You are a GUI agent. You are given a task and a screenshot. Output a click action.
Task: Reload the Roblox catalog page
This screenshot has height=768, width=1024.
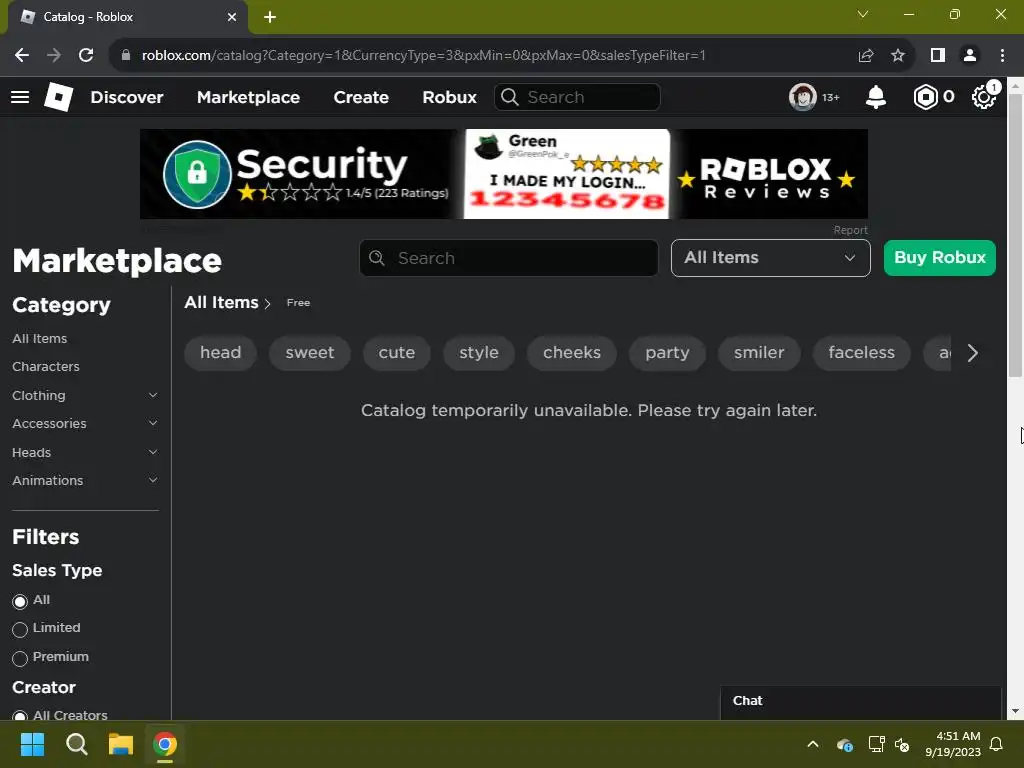click(x=86, y=56)
